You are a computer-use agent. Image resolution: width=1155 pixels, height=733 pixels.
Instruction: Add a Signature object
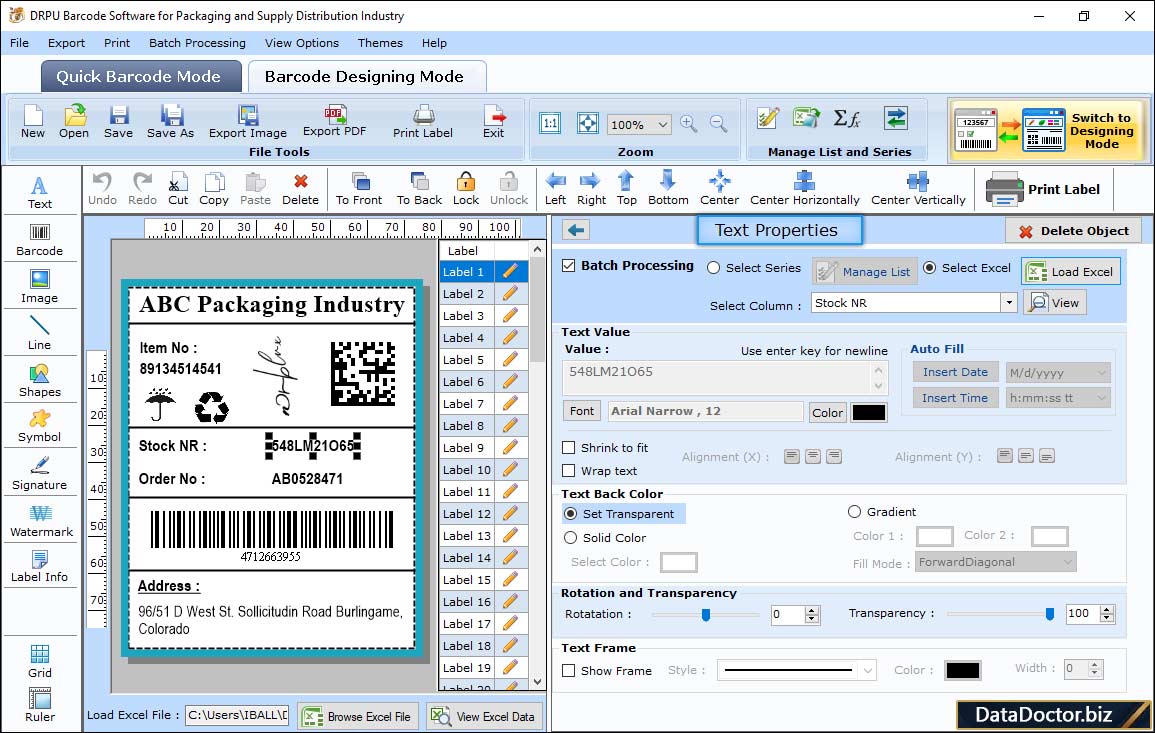click(x=40, y=473)
